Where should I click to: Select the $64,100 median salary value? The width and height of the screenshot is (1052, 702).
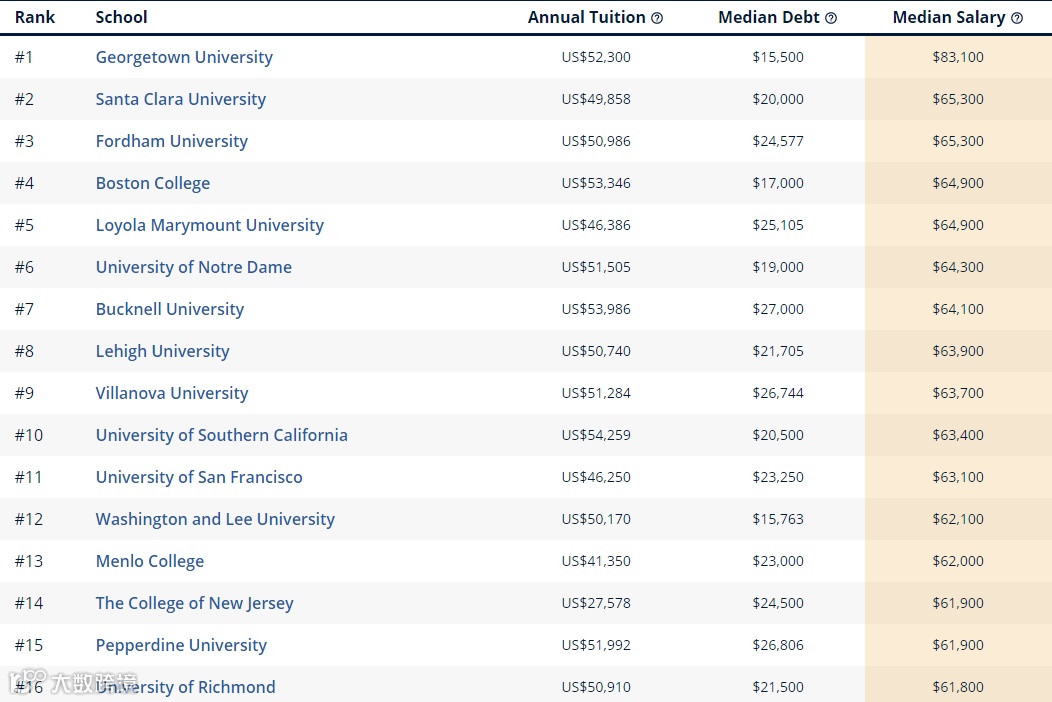coord(958,309)
